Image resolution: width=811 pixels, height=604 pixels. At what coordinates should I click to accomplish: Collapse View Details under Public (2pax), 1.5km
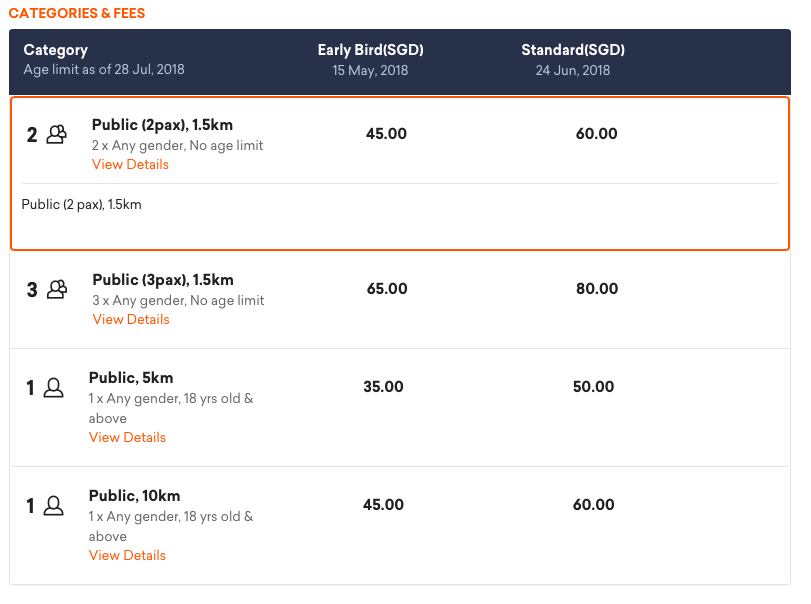click(x=130, y=164)
